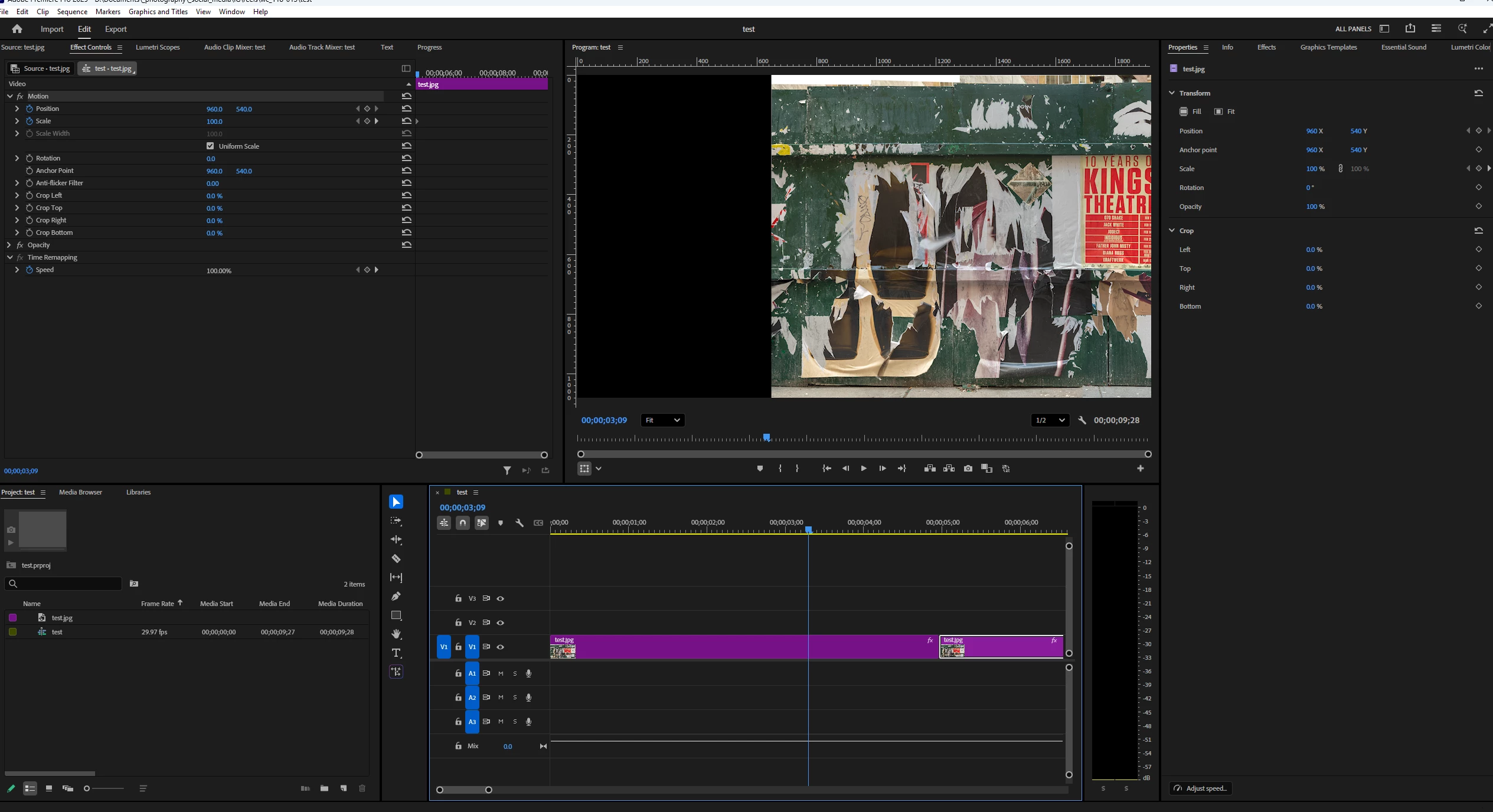The width and height of the screenshot is (1493, 812).
Task: Hide track V2 with its eye icon
Action: 500,623
